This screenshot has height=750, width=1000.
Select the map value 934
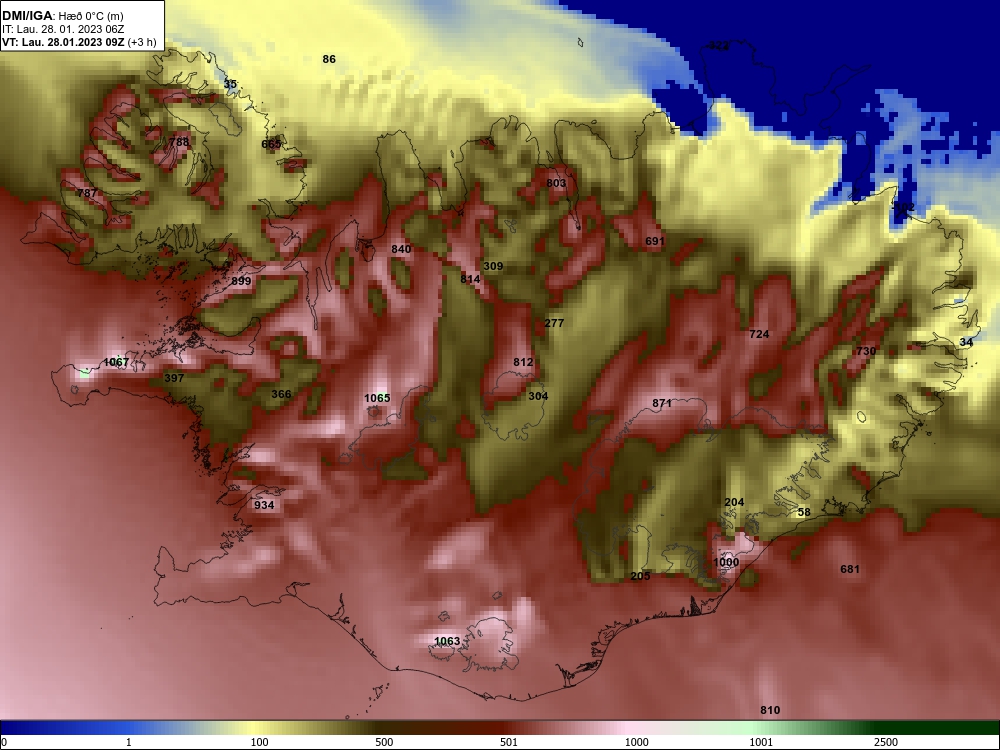click(264, 505)
